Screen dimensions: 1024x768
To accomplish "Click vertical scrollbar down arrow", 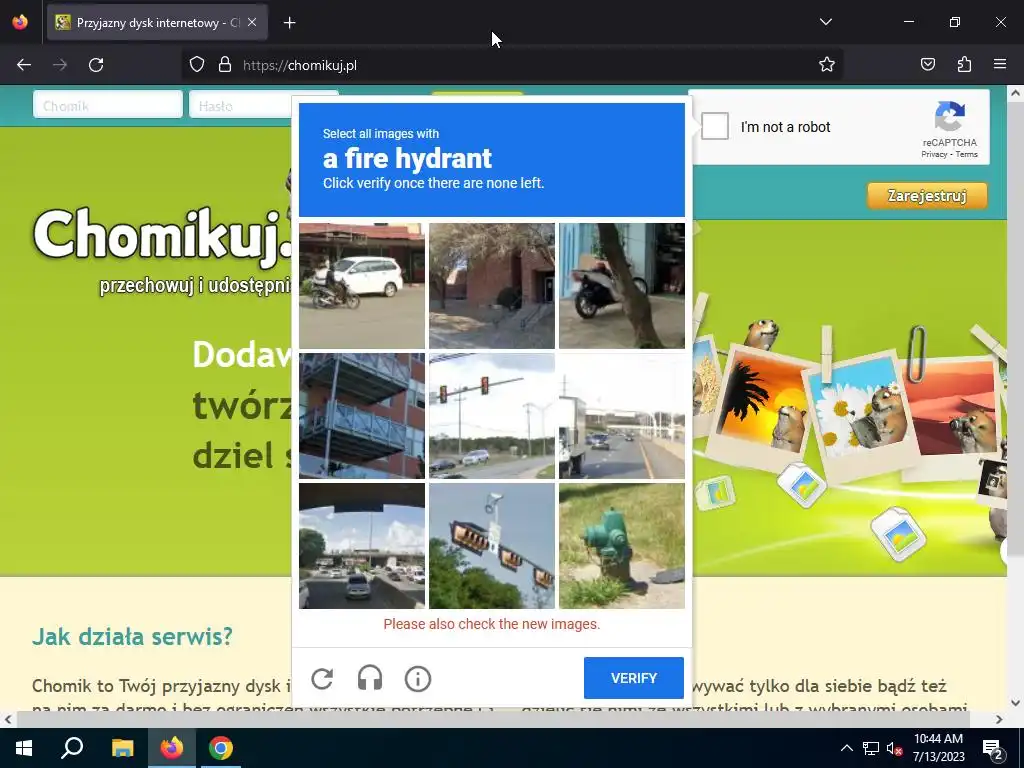I will 1015,703.
